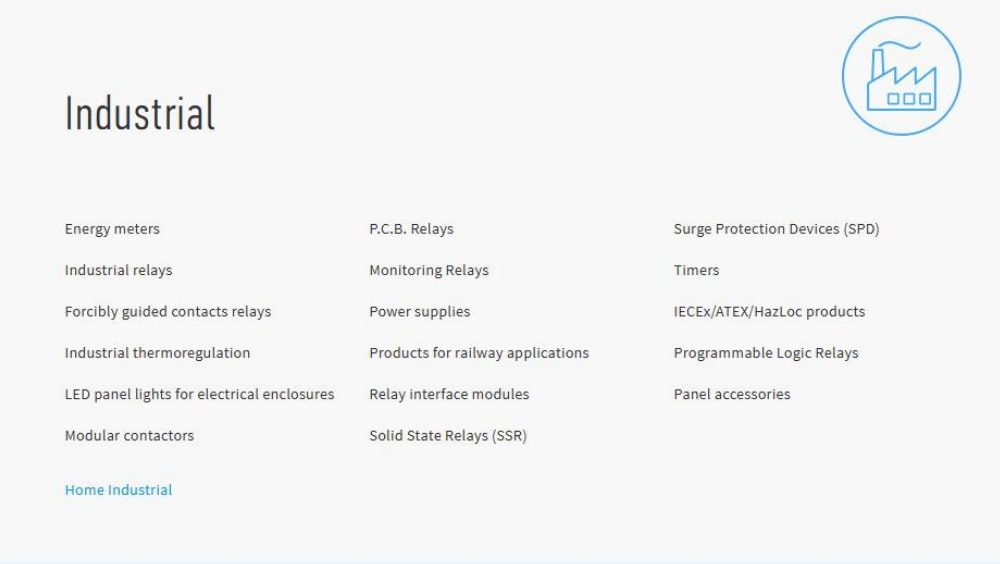
Task: Open Forcibly guided contacts relays
Action: pyautogui.click(x=168, y=311)
